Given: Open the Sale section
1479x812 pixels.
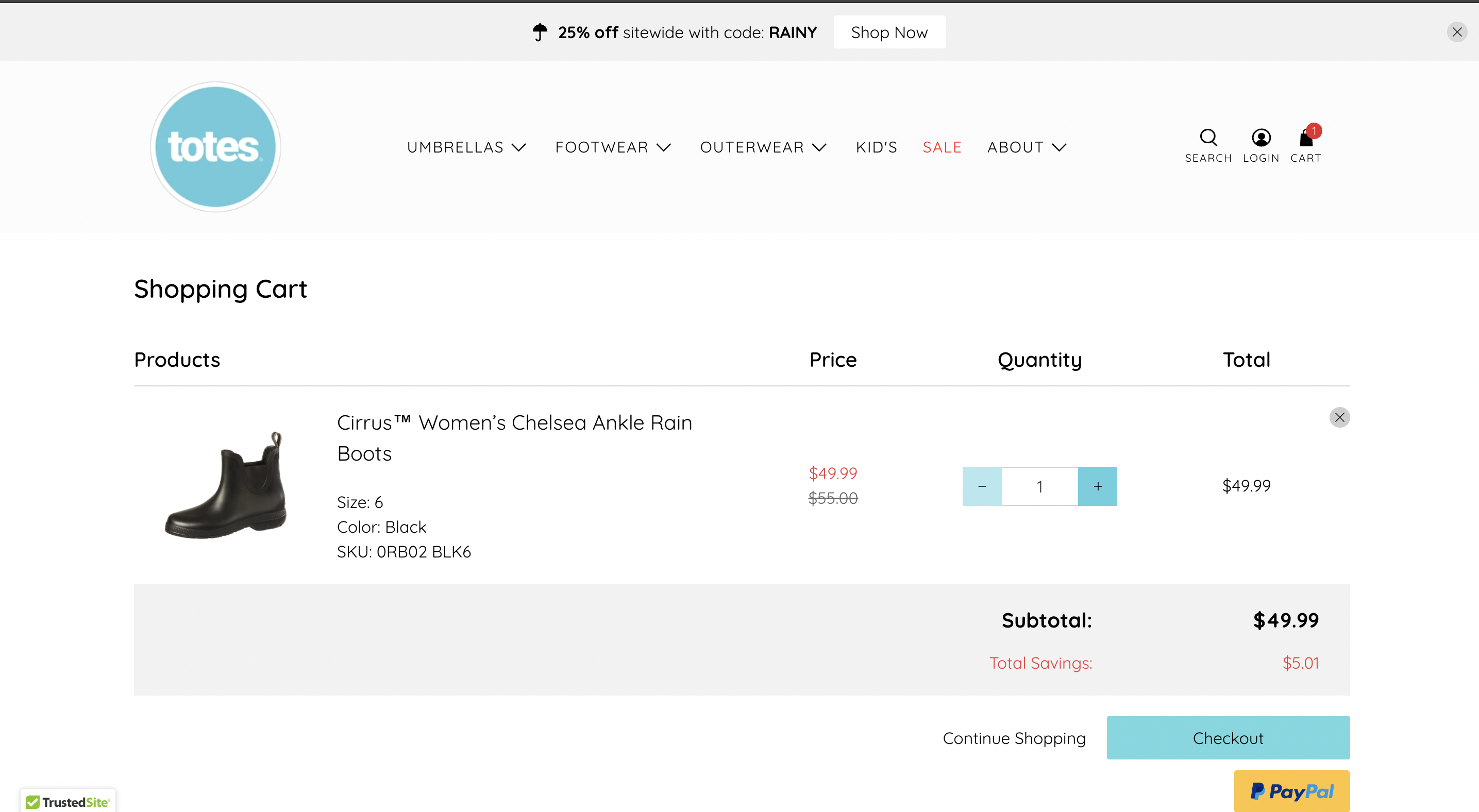Looking at the screenshot, I should (942, 147).
